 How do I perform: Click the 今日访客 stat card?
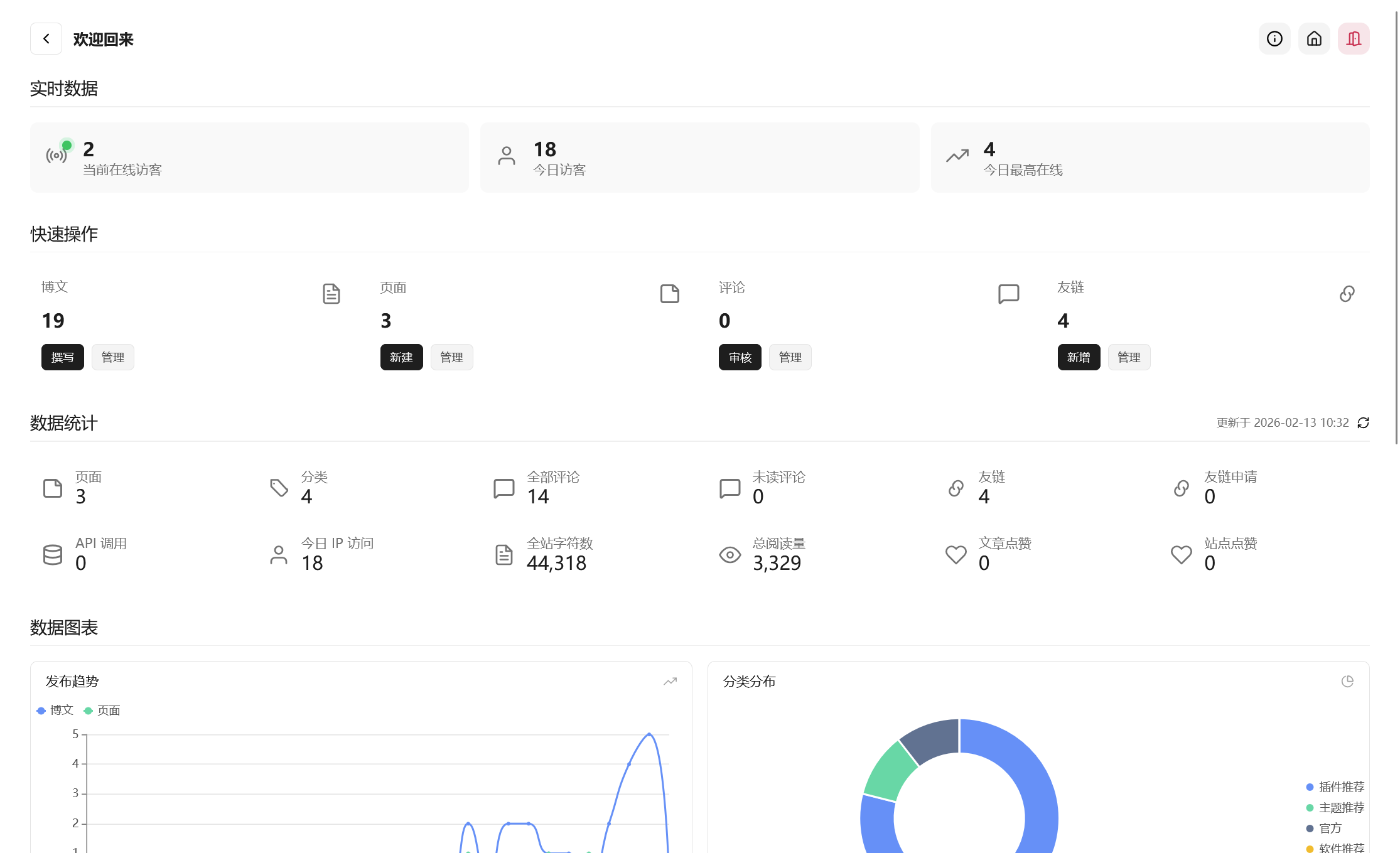coord(699,158)
